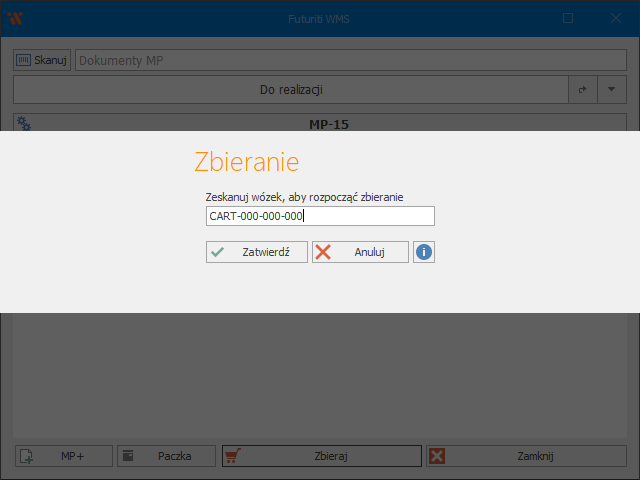
Task: Click the cart code input field
Action: (x=320, y=216)
